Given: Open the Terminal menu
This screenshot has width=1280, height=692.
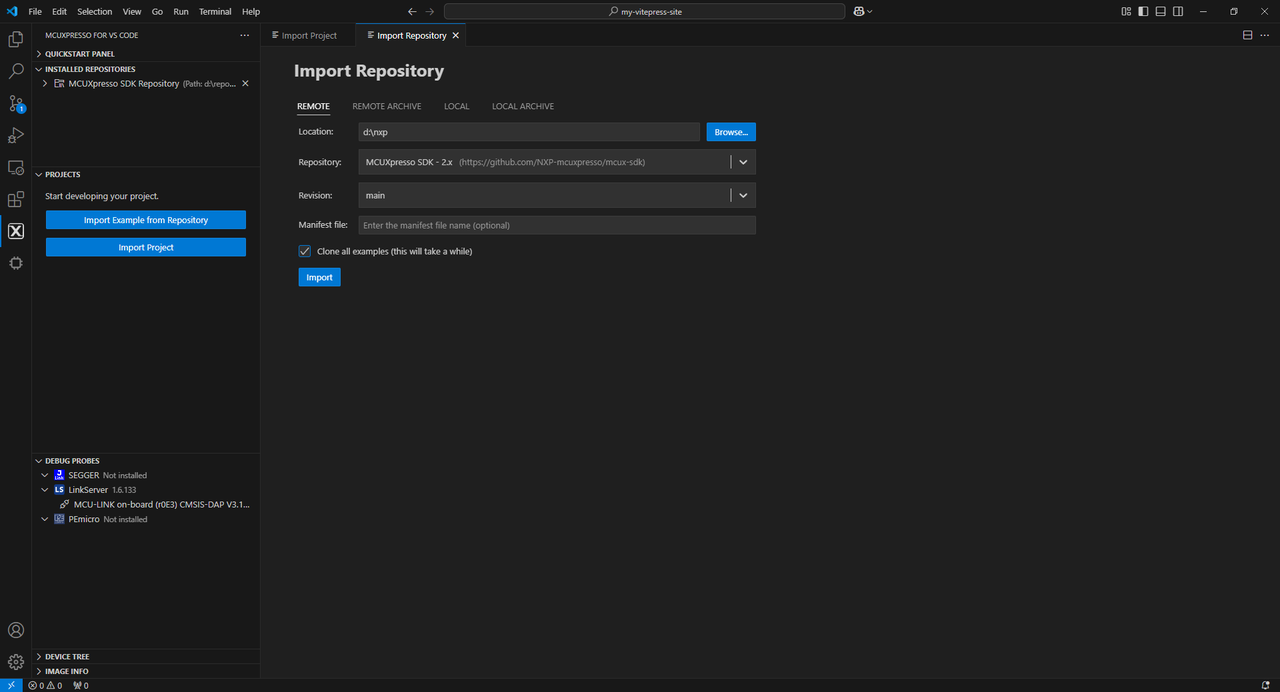Looking at the screenshot, I should click(x=214, y=12).
